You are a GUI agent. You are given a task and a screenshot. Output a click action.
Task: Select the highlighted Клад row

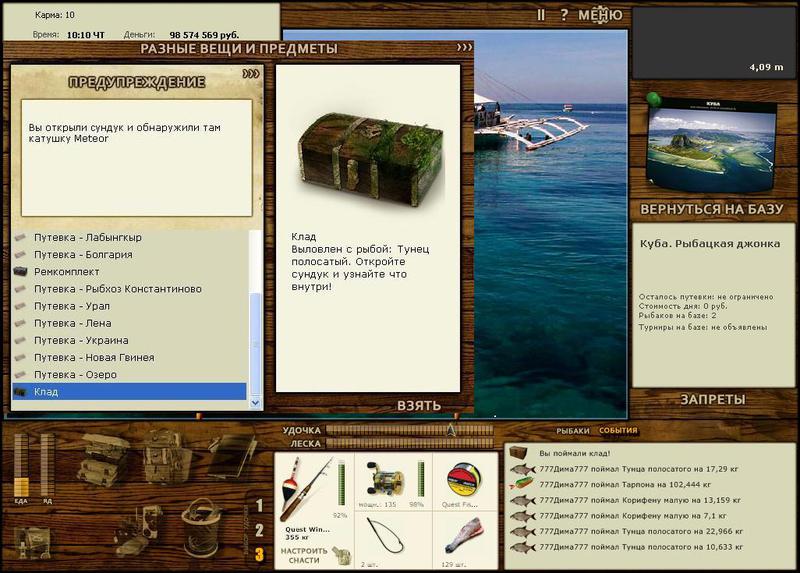129,392
